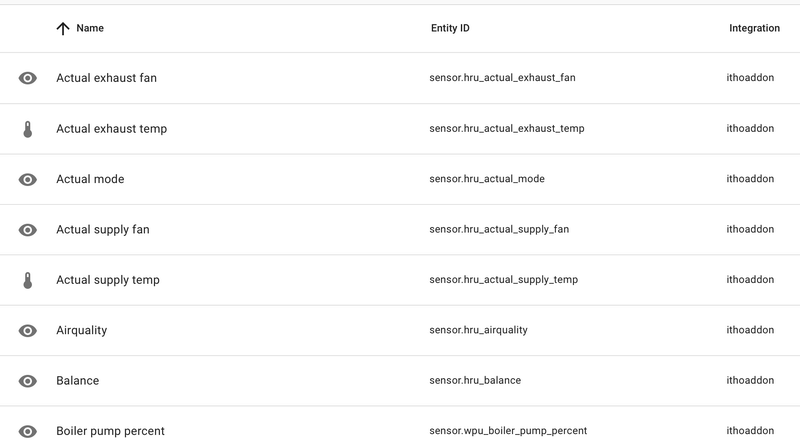
Task: Click entity ID sensor.hru_actual_supply_fan
Action: pos(499,229)
